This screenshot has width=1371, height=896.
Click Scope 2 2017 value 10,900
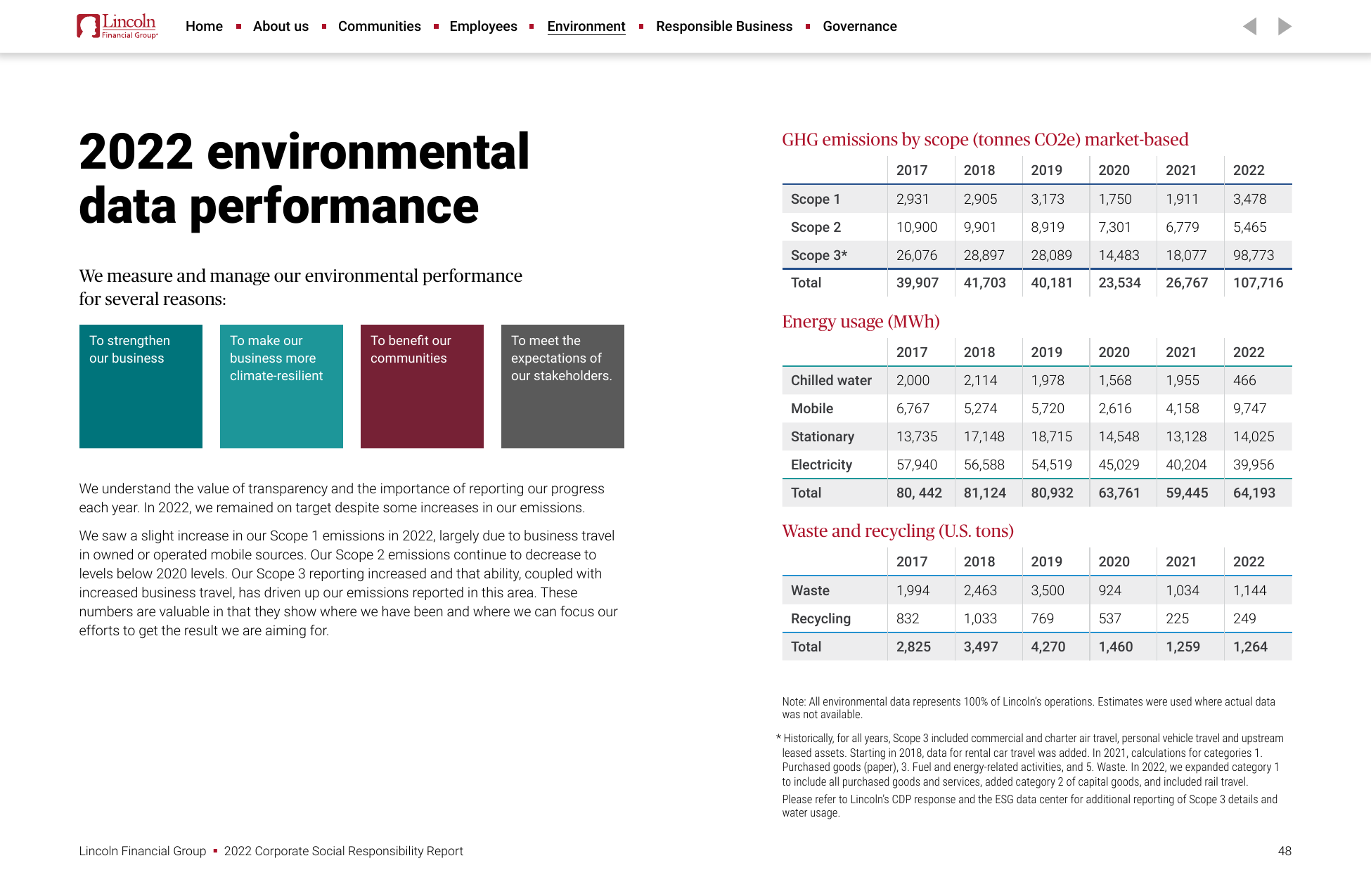pos(917,227)
